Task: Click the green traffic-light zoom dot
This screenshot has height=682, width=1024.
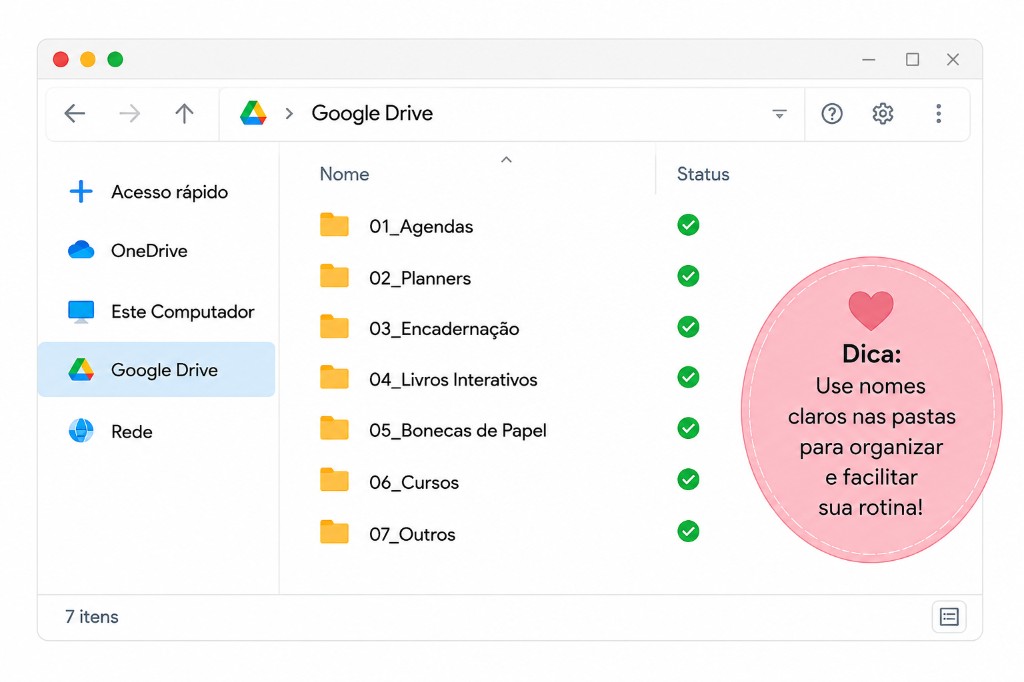Action: click(x=115, y=59)
